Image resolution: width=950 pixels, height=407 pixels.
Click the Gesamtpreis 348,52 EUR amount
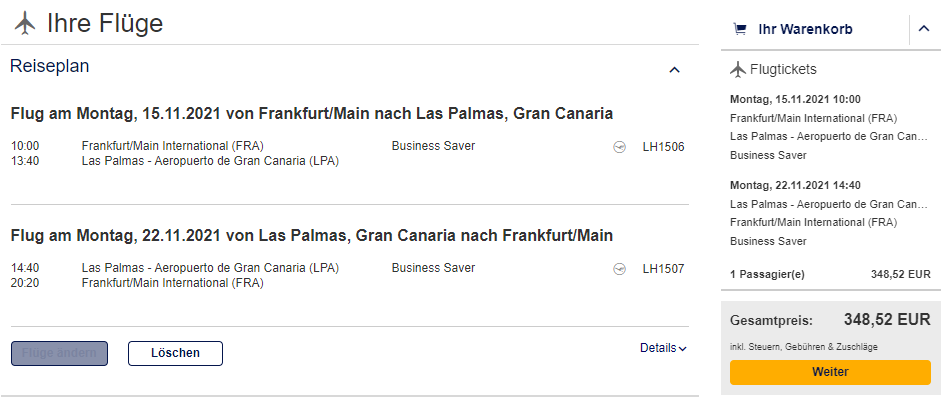887,320
